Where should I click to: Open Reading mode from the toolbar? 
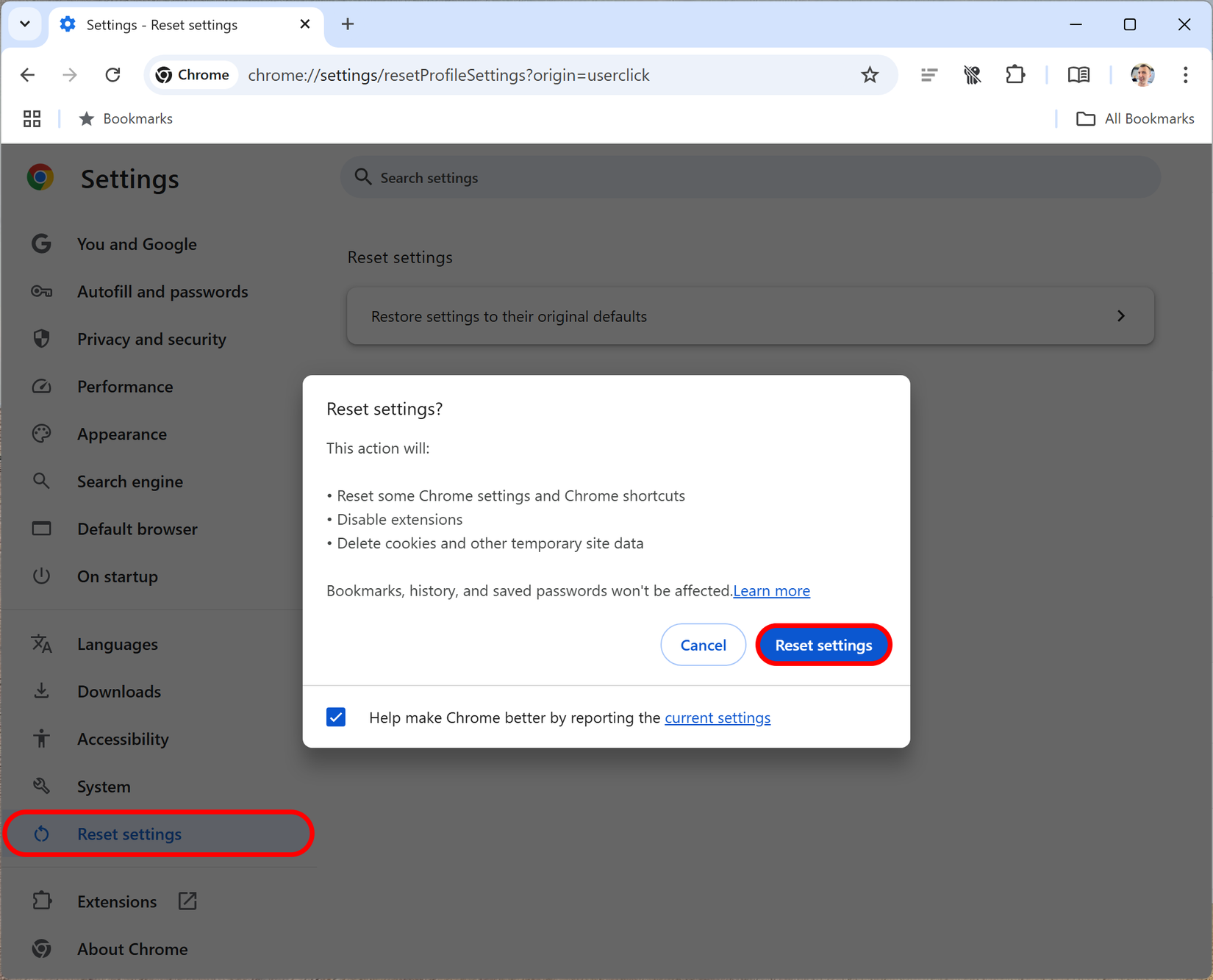tap(1078, 74)
